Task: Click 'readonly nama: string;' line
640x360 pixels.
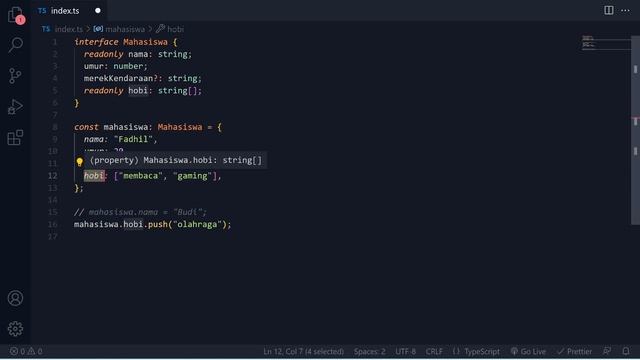Action: pyautogui.click(x=138, y=54)
